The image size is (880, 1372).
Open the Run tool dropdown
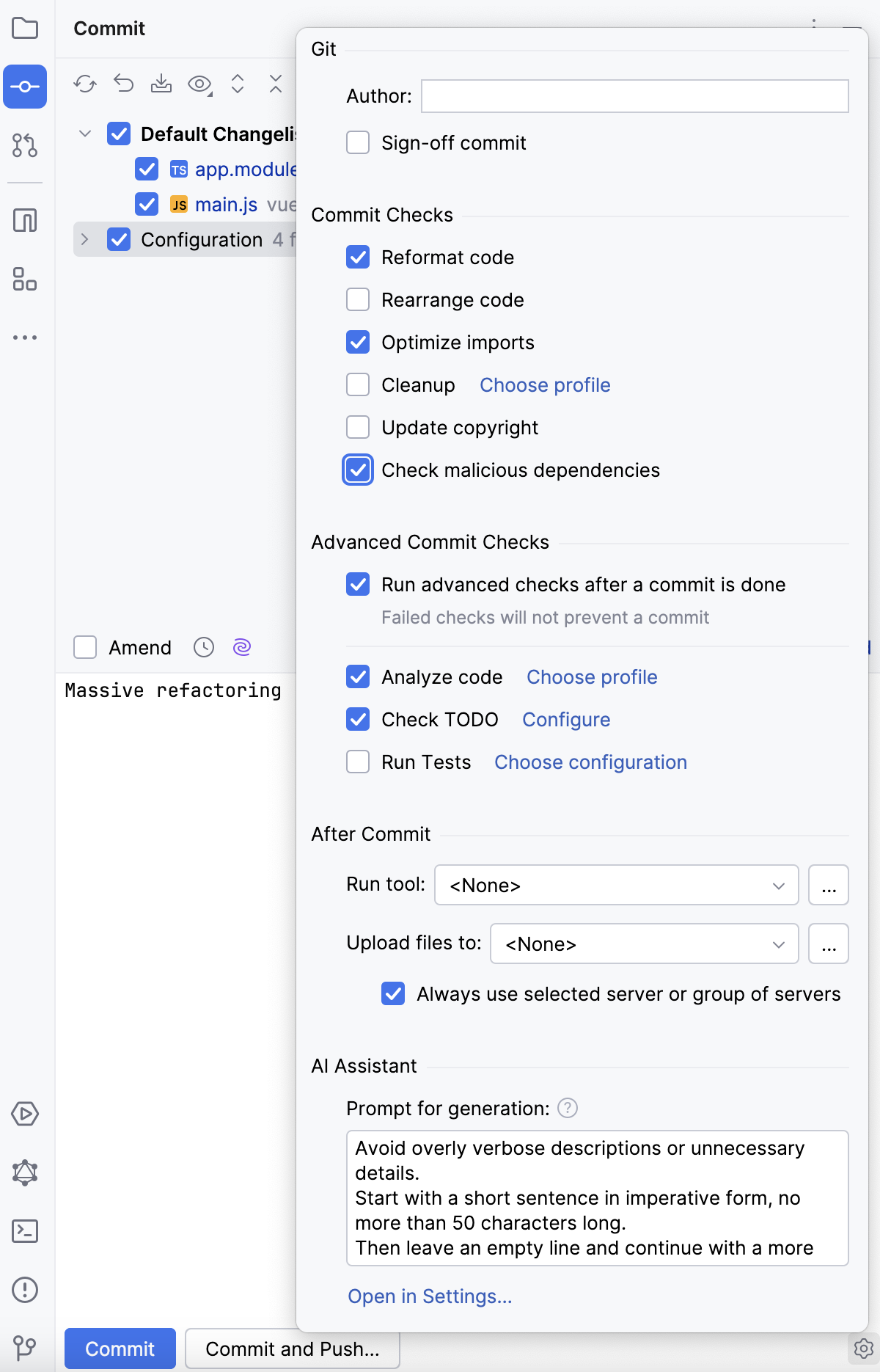(x=616, y=886)
